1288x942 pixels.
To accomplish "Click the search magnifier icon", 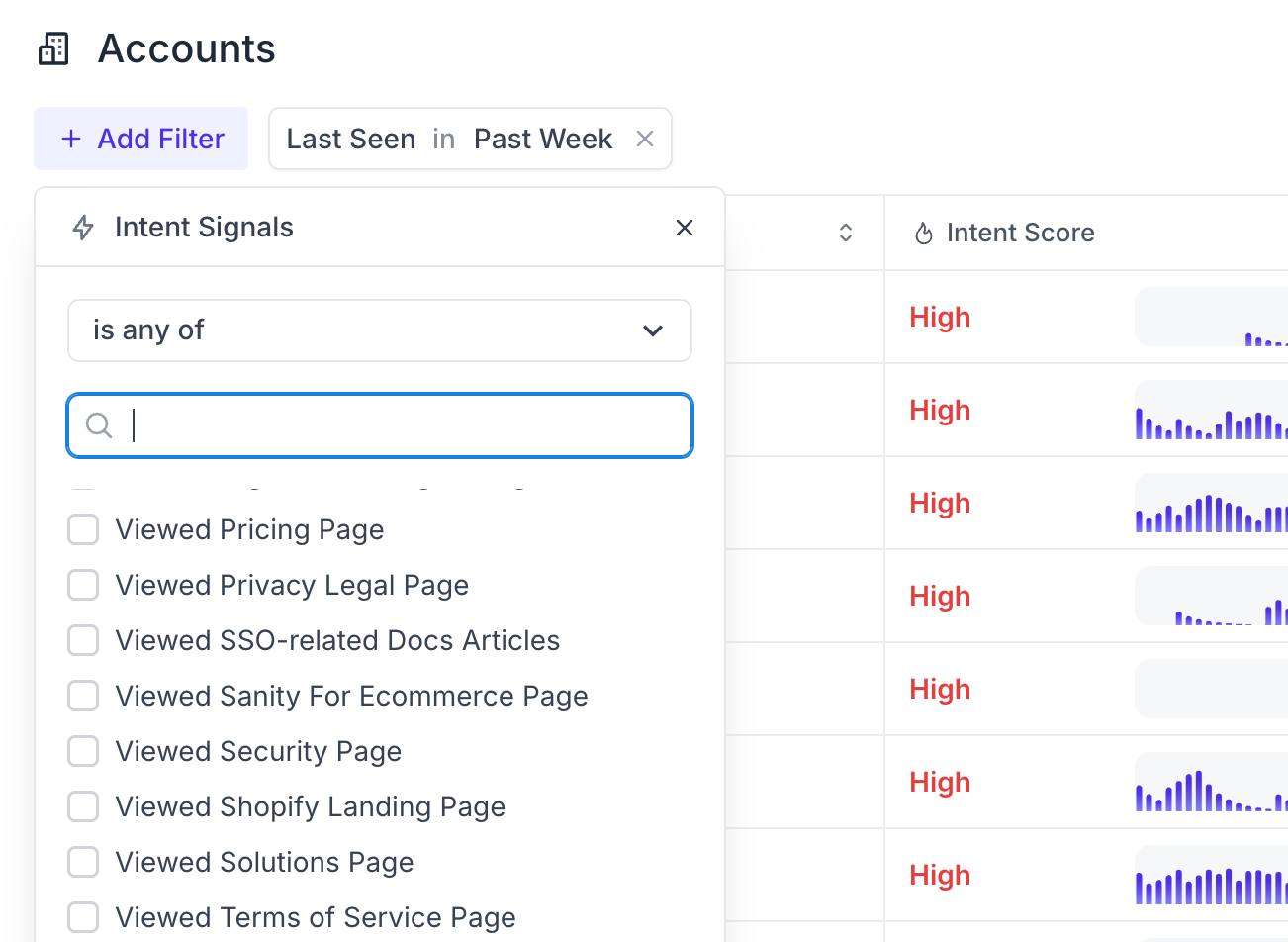I will [99, 425].
